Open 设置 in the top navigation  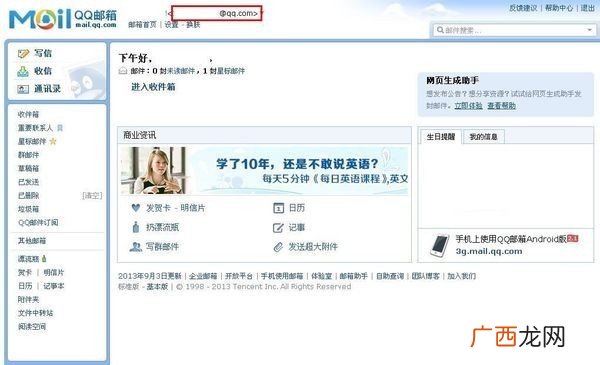[171, 24]
